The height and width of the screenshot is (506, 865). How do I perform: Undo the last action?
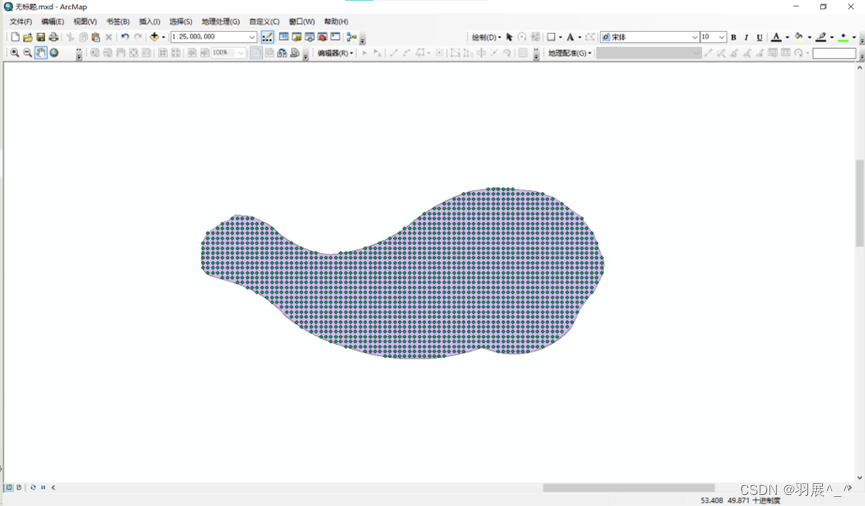tap(125, 37)
